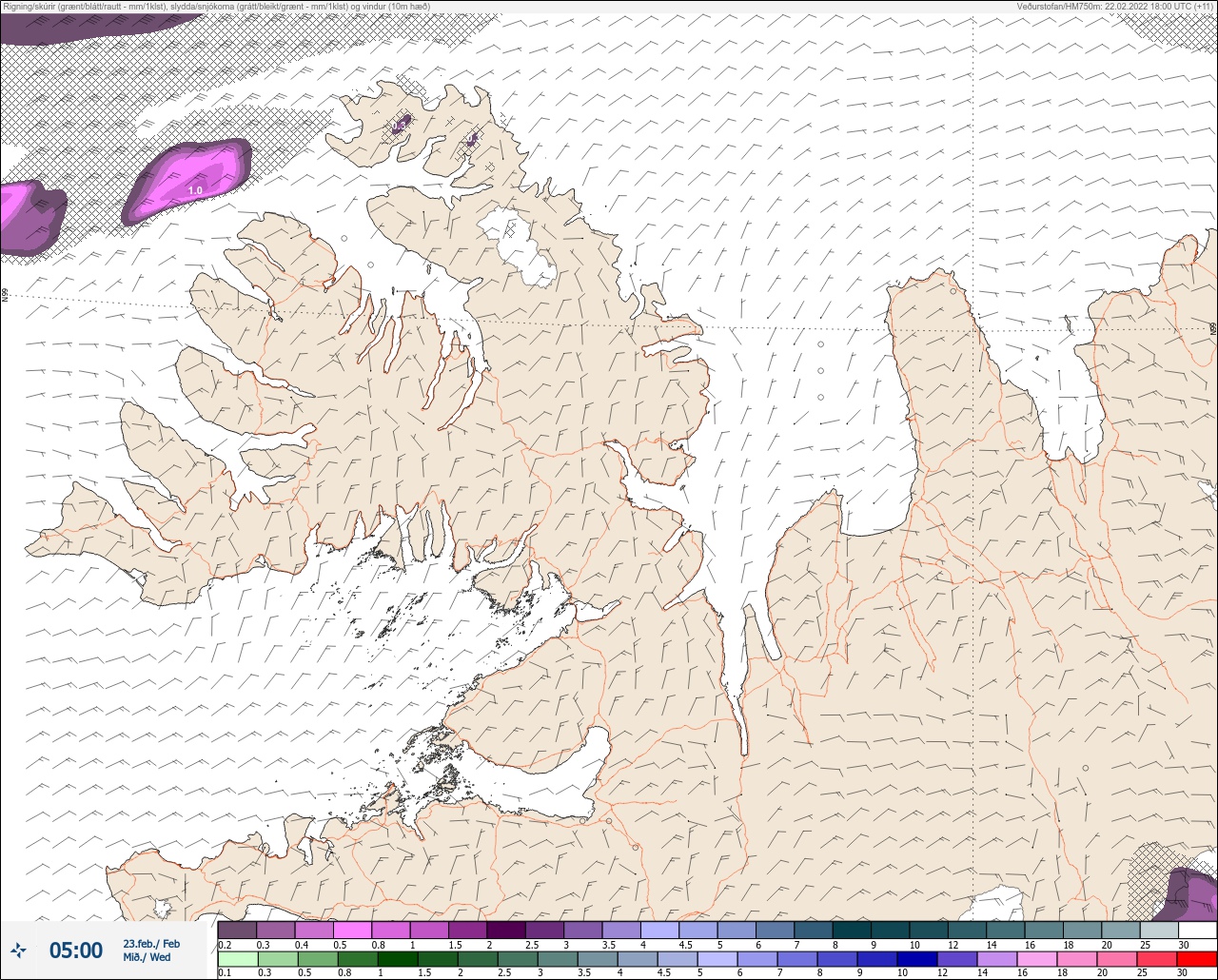Click the Veðurstofan/HM750m model run timestamp
This screenshot has height=980, width=1218.
[1115, 6]
